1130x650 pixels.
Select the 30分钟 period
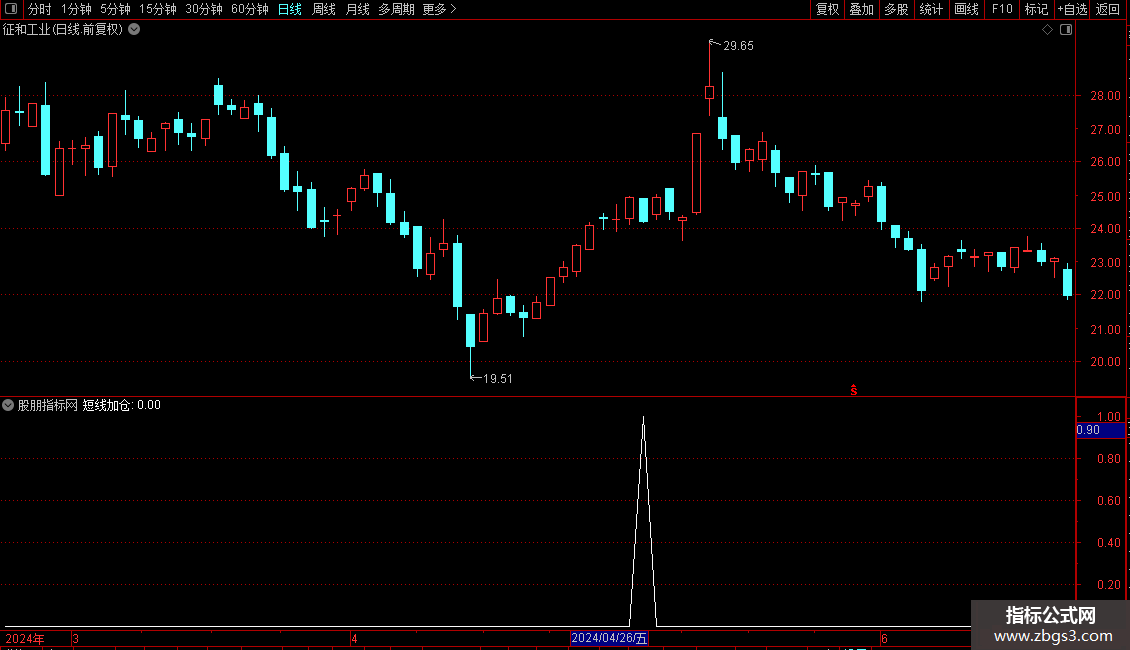pyautogui.click(x=204, y=9)
